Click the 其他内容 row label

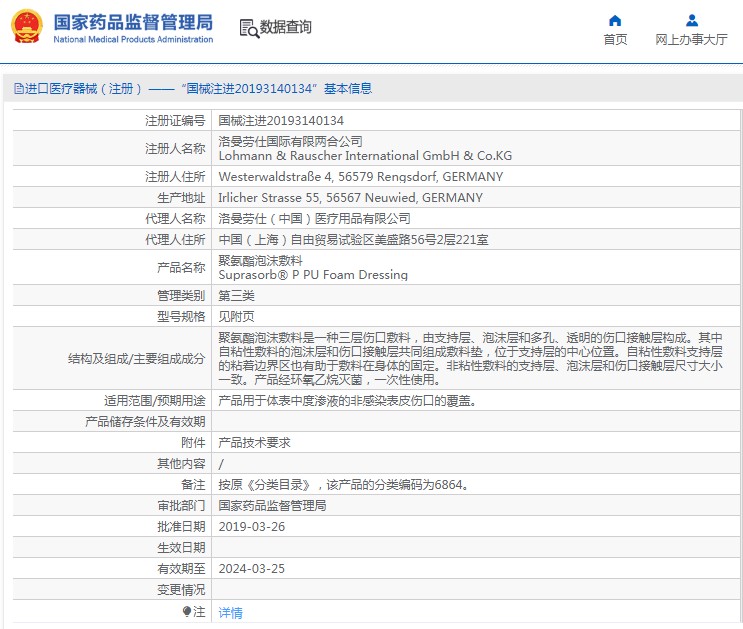[181, 464]
